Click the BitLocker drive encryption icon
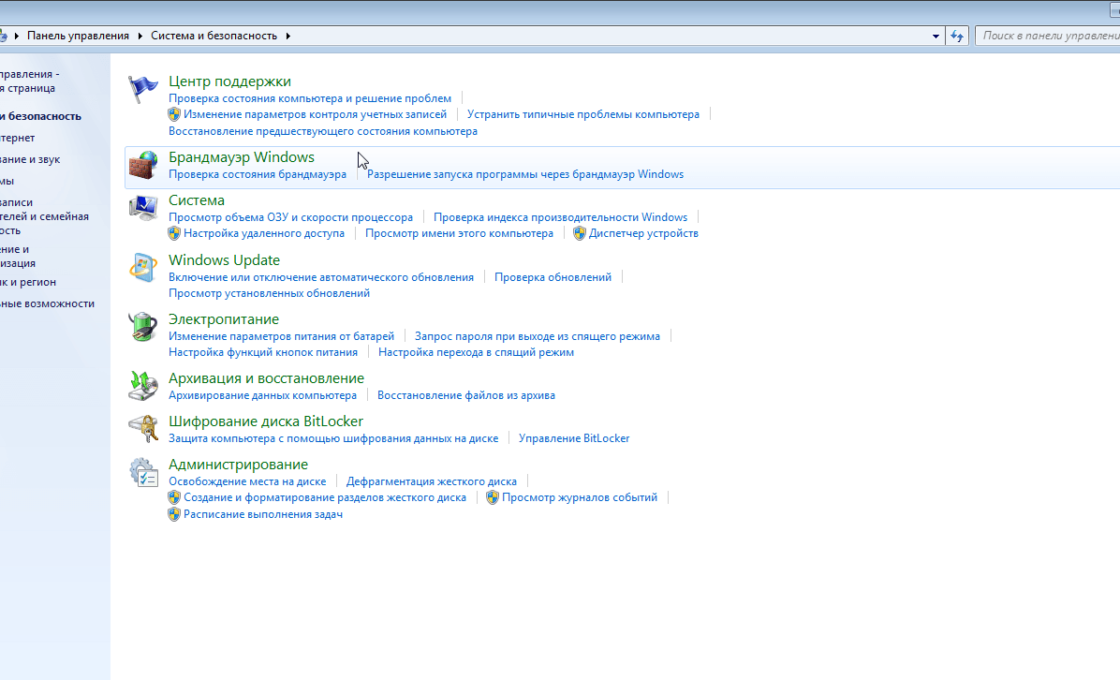 pos(144,429)
